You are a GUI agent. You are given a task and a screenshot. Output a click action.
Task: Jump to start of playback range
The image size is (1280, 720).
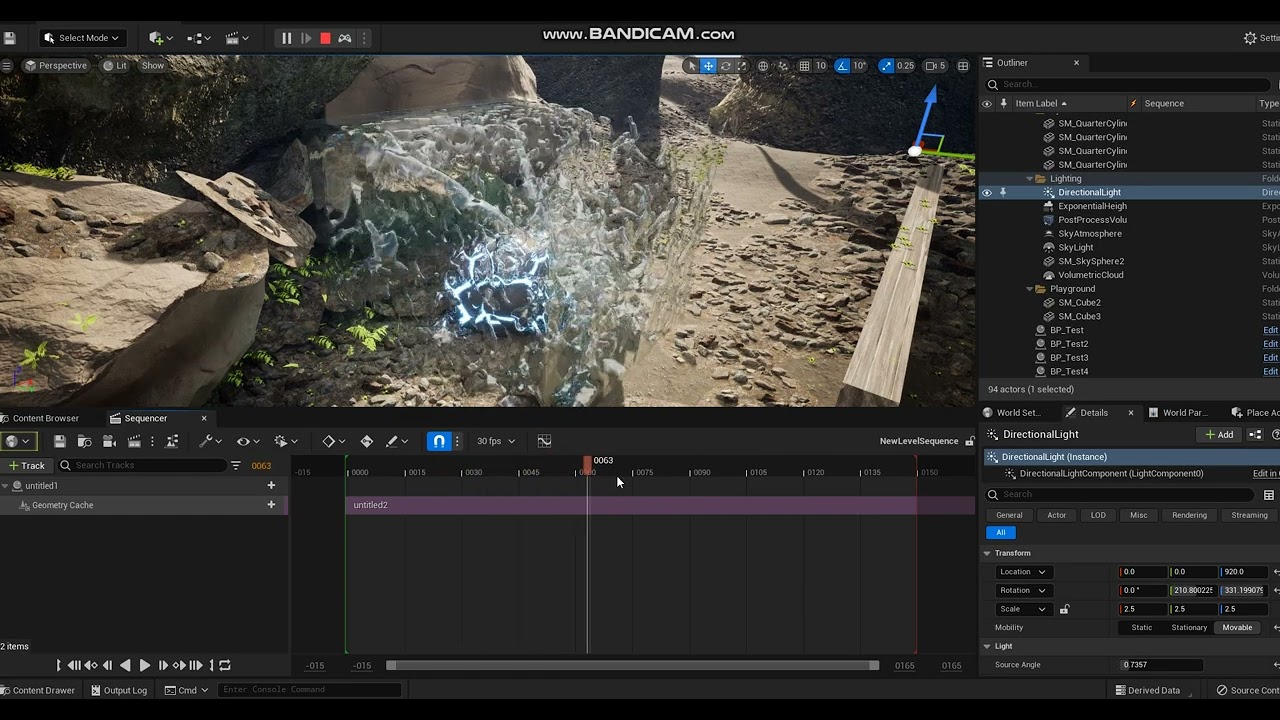(x=58, y=665)
